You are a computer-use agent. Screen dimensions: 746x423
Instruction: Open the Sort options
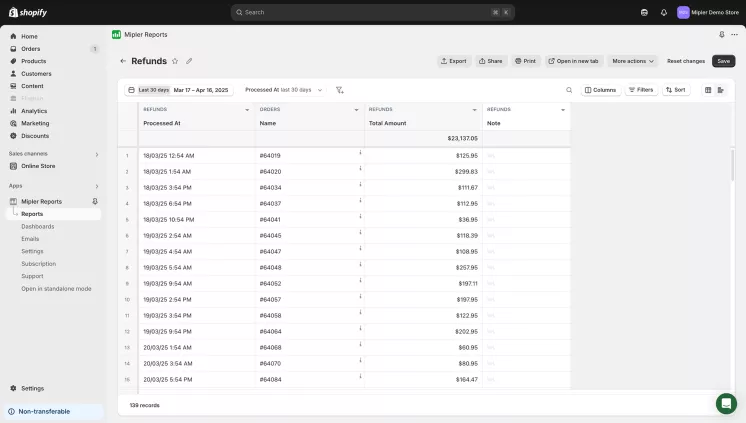[x=676, y=90]
